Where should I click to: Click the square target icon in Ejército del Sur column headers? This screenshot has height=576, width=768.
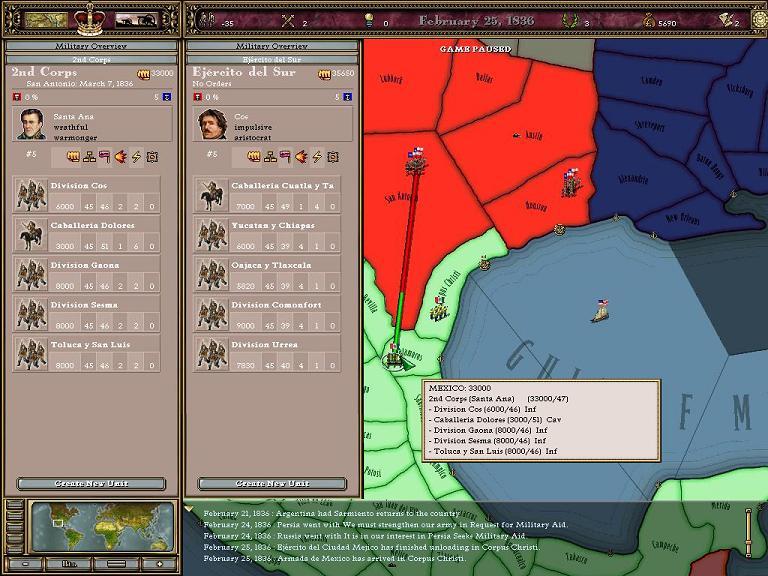click(x=333, y=157)
